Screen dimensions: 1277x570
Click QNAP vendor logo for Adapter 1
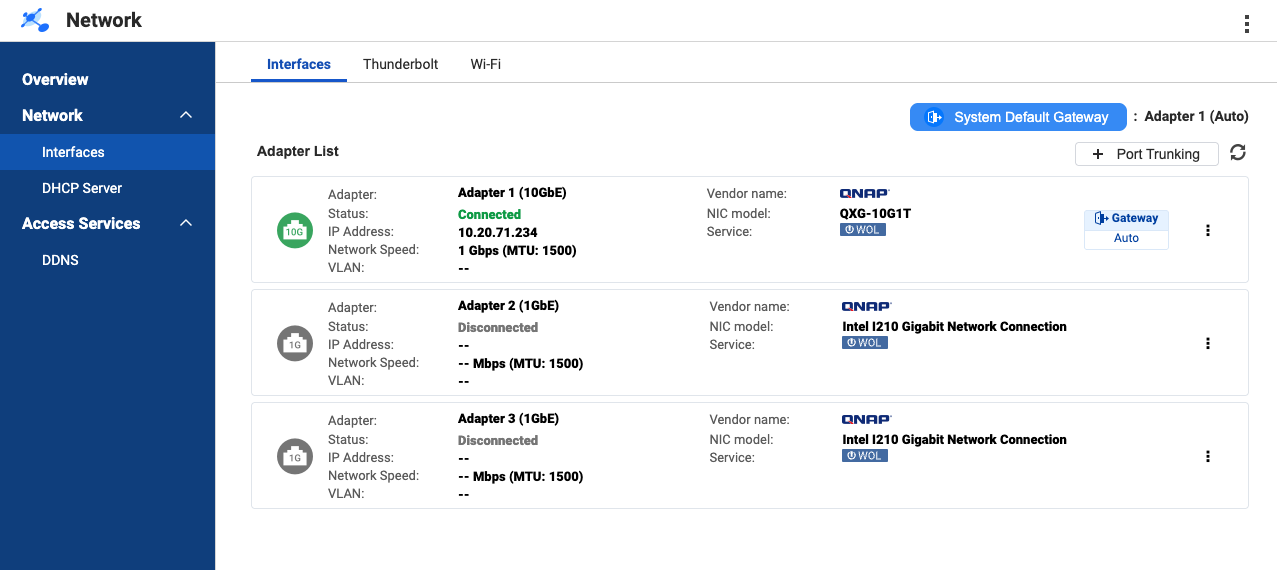[864, 193]
